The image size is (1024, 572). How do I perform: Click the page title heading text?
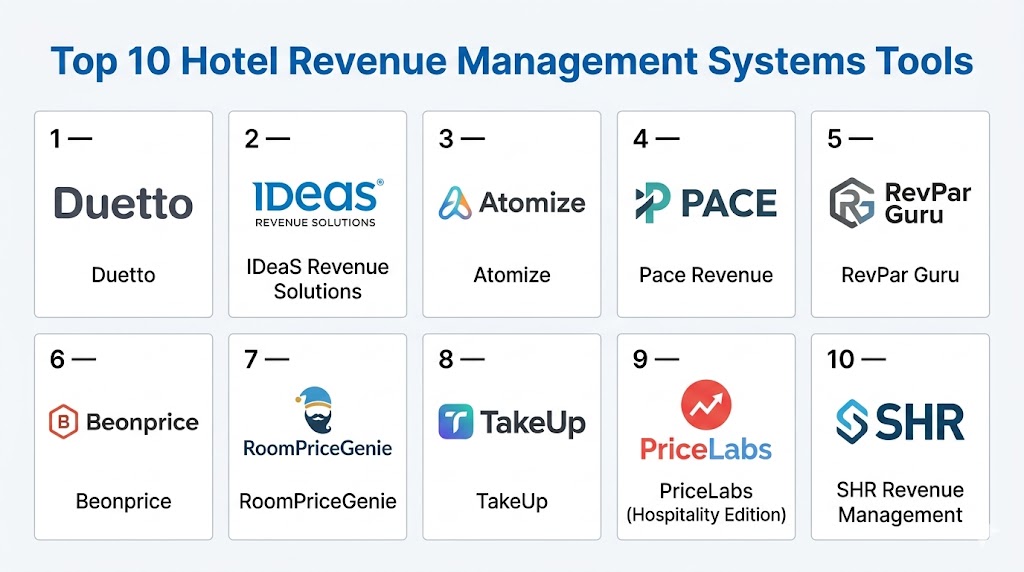[x=511, y=62]
